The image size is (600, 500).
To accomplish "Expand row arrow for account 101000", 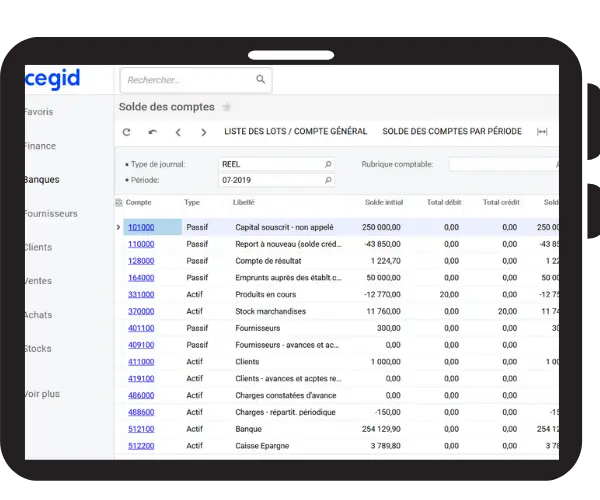I will tap(119, 227).
